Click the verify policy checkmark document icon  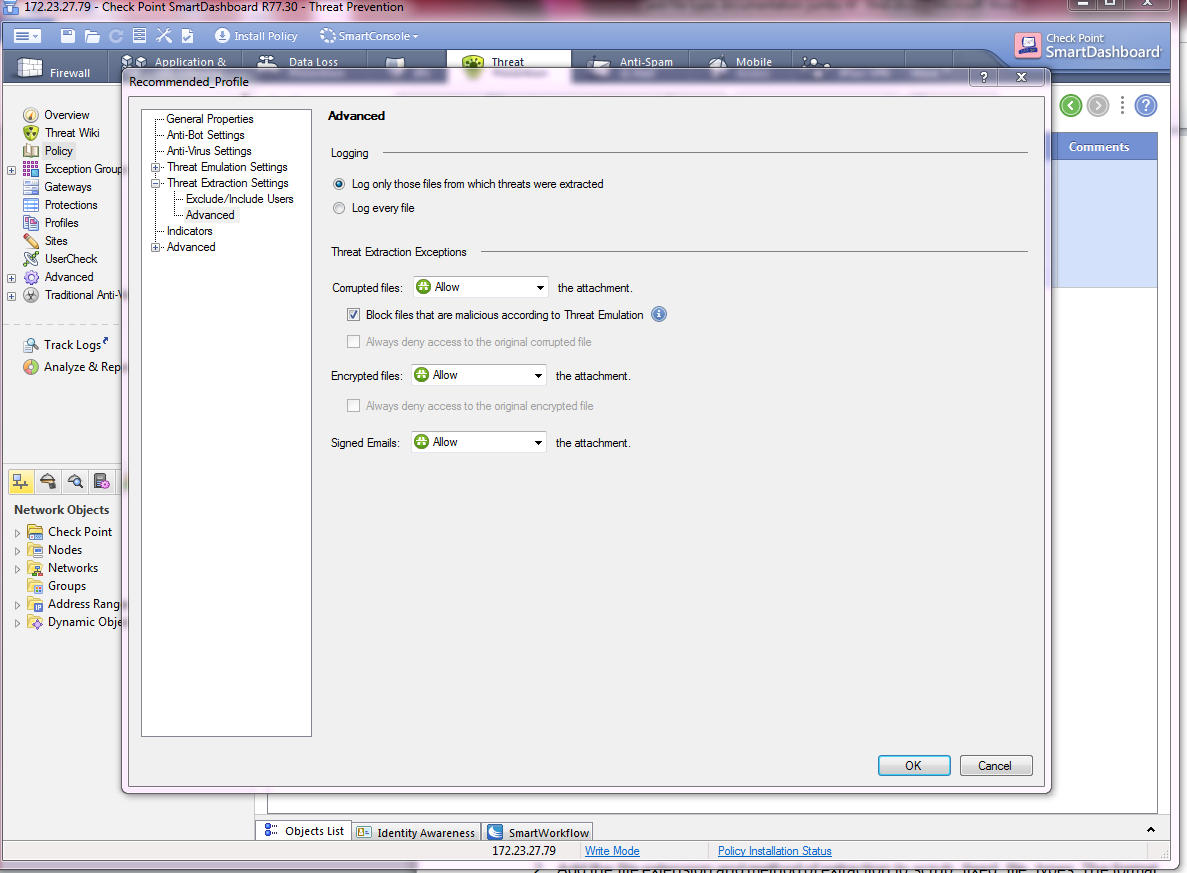tap(188, 36)
